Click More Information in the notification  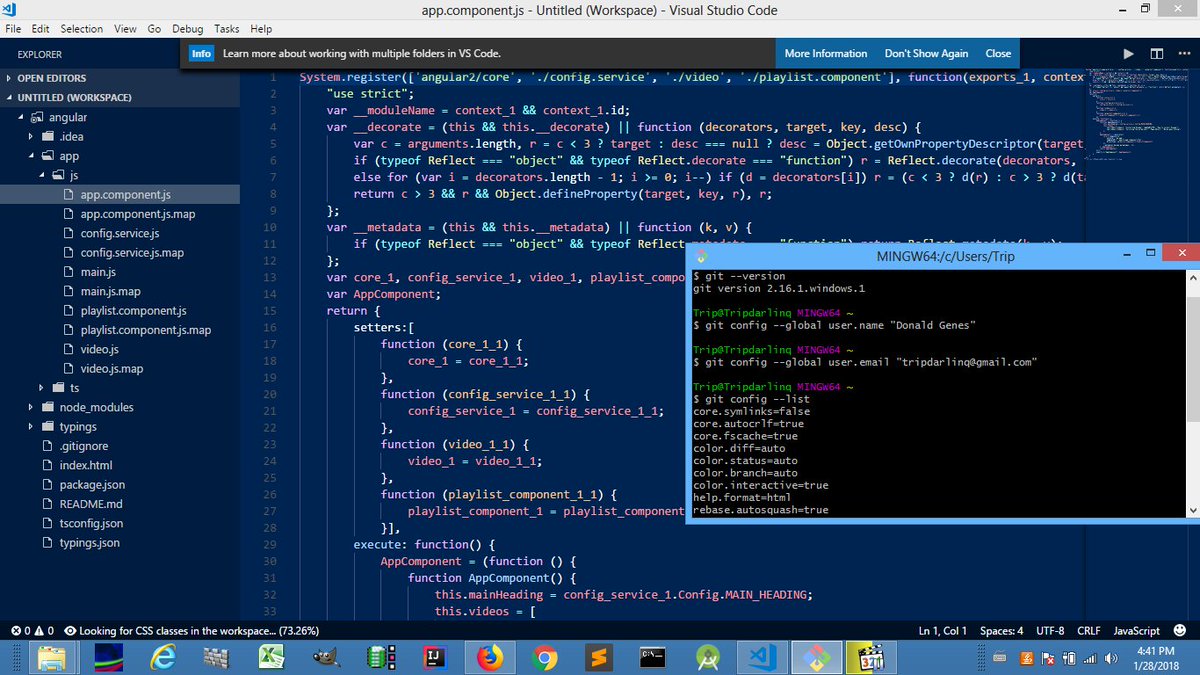(x=826, y=54)
